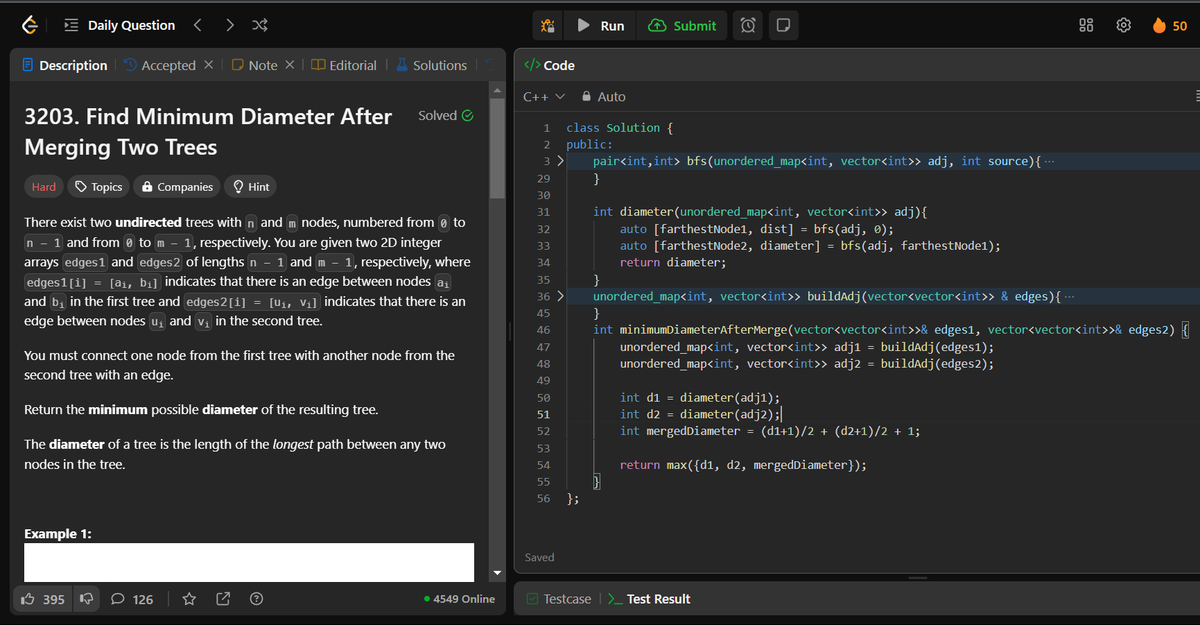Click the Example 1 image placeholder
This screenshot has width=1200, height=625.
click(x=249, y=562)
